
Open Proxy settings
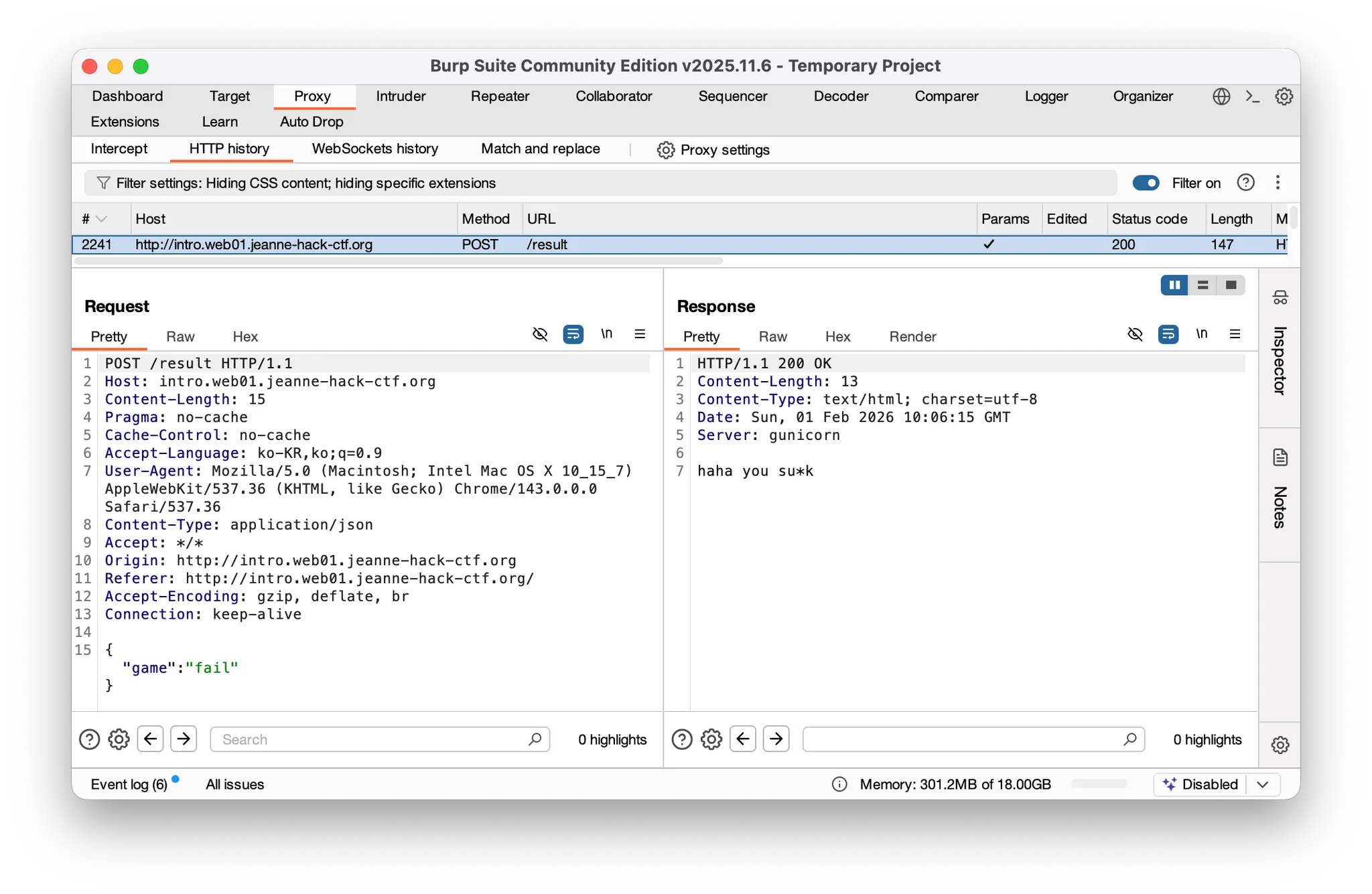click(713, 150)
